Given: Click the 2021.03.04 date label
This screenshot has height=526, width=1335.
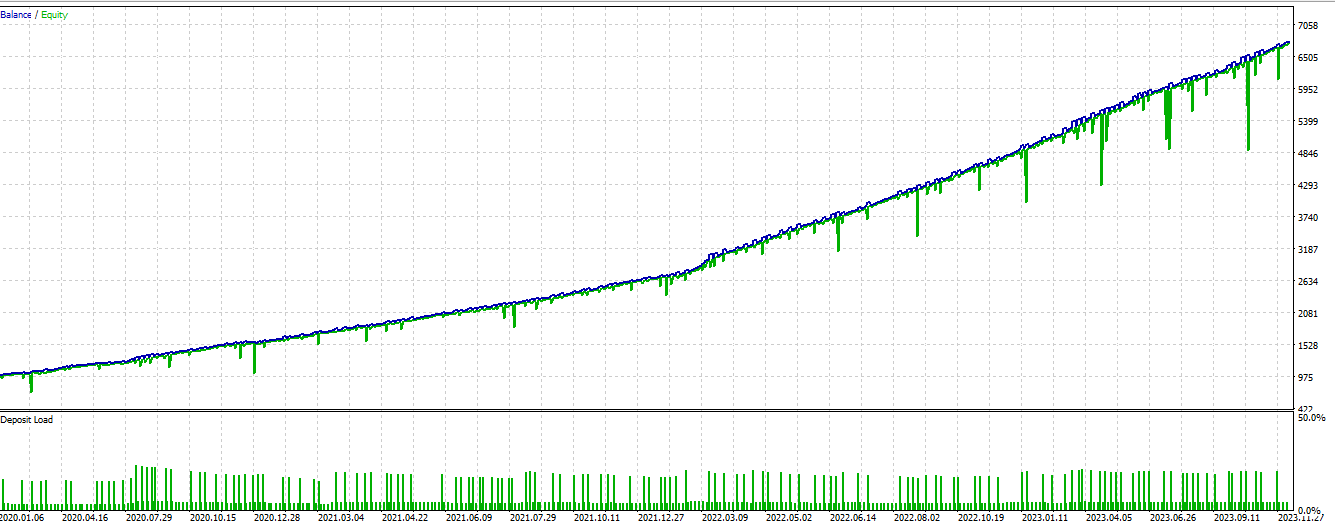Looking at the screenshot, I should (341, 518).
